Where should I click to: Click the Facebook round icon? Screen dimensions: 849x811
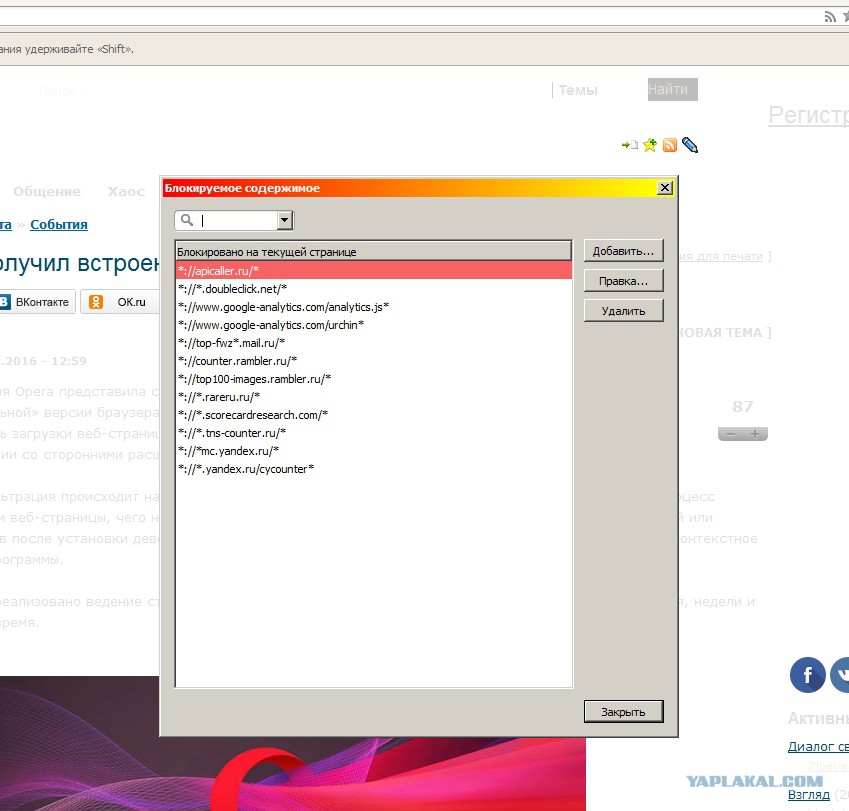click(x=807, y=675)
